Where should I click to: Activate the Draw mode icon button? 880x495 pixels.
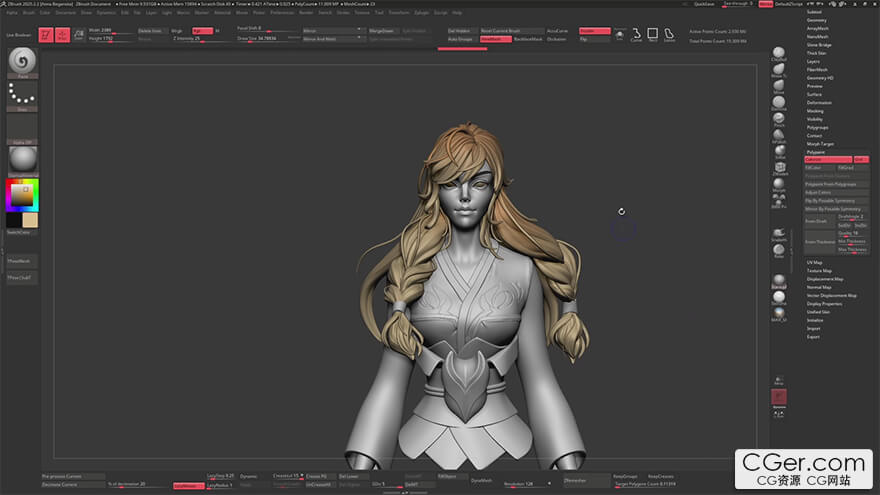[x=63, y=35]
